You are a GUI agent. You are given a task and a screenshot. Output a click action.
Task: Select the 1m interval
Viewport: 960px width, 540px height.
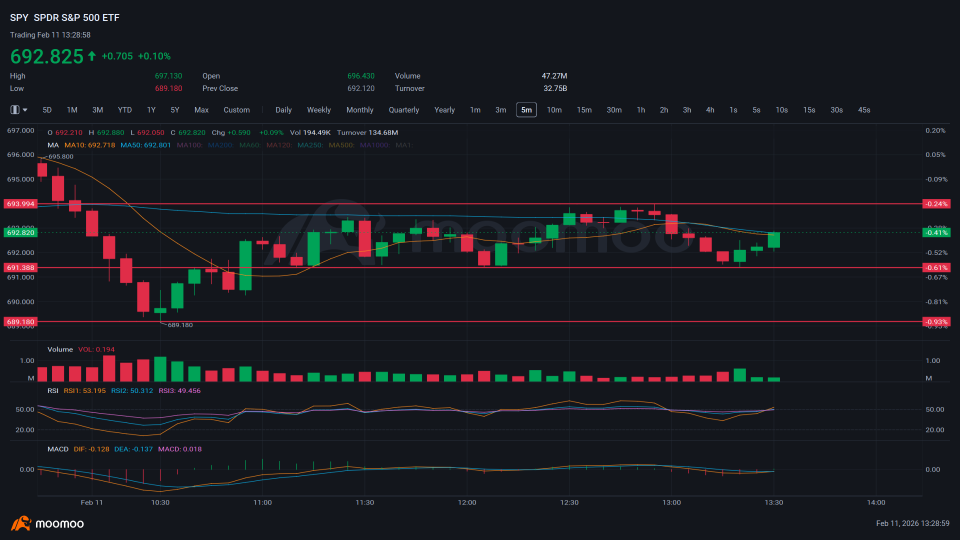[475, 110]
